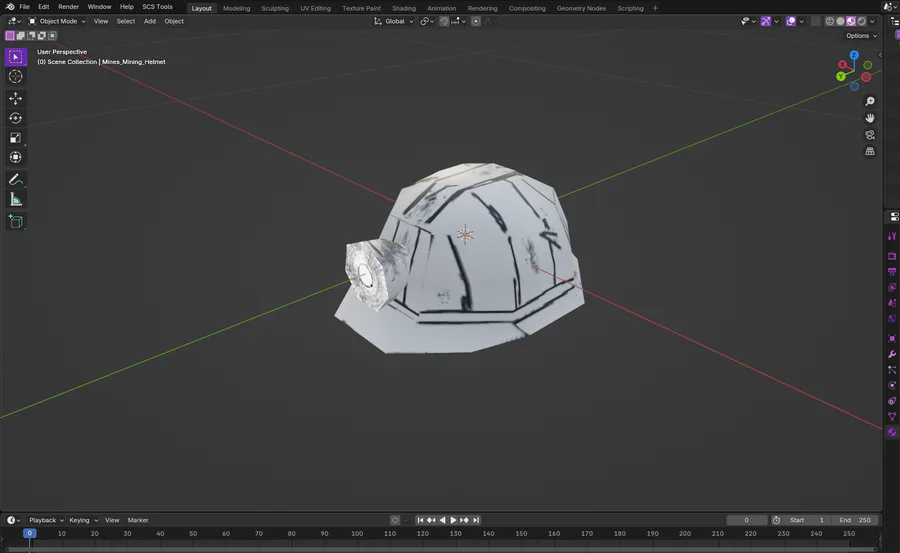
Task: Open the Marker menu in timeline
Action: point(138,520)
